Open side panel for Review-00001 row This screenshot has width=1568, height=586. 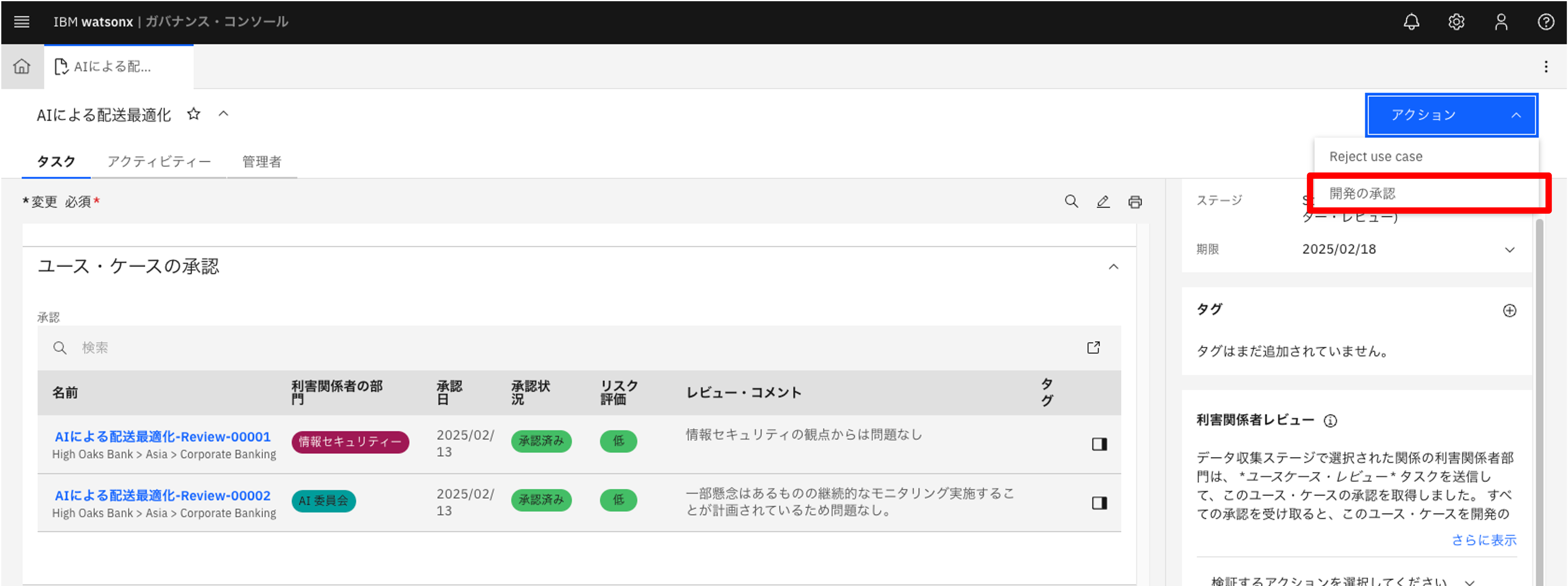click(x=1099, y=444)
